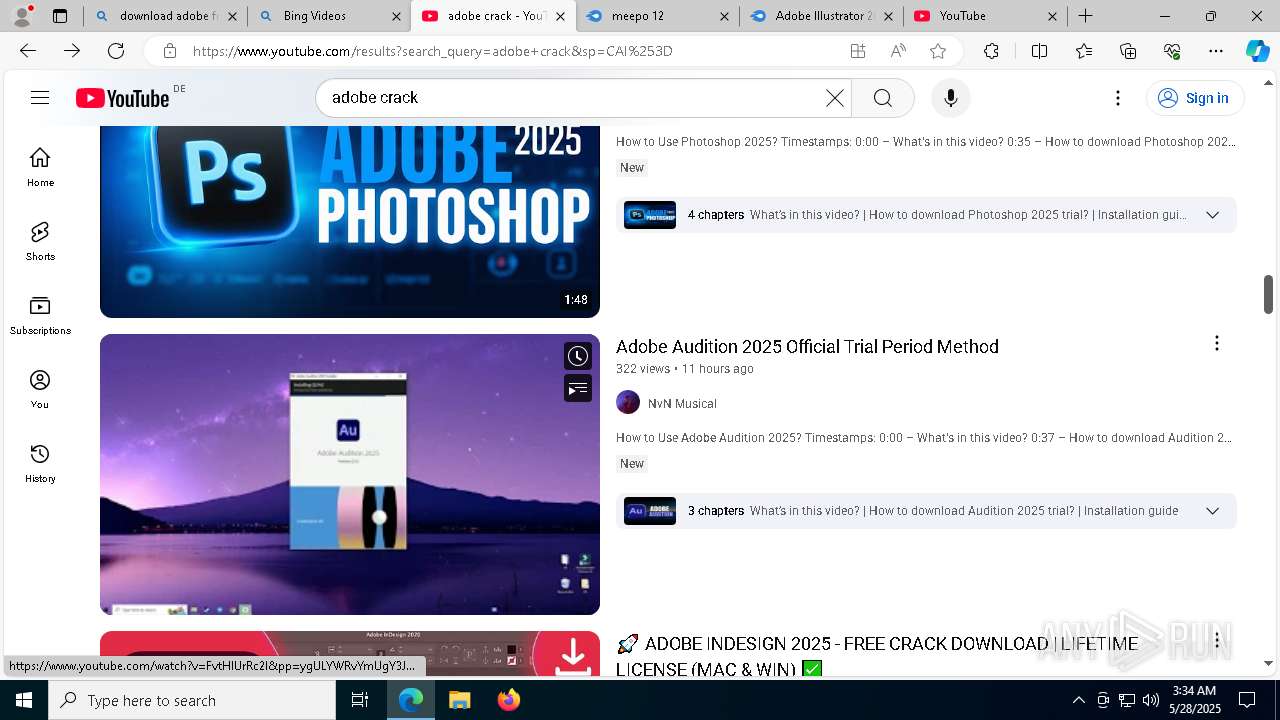Go back in the browser

click(x=28, y=51)
